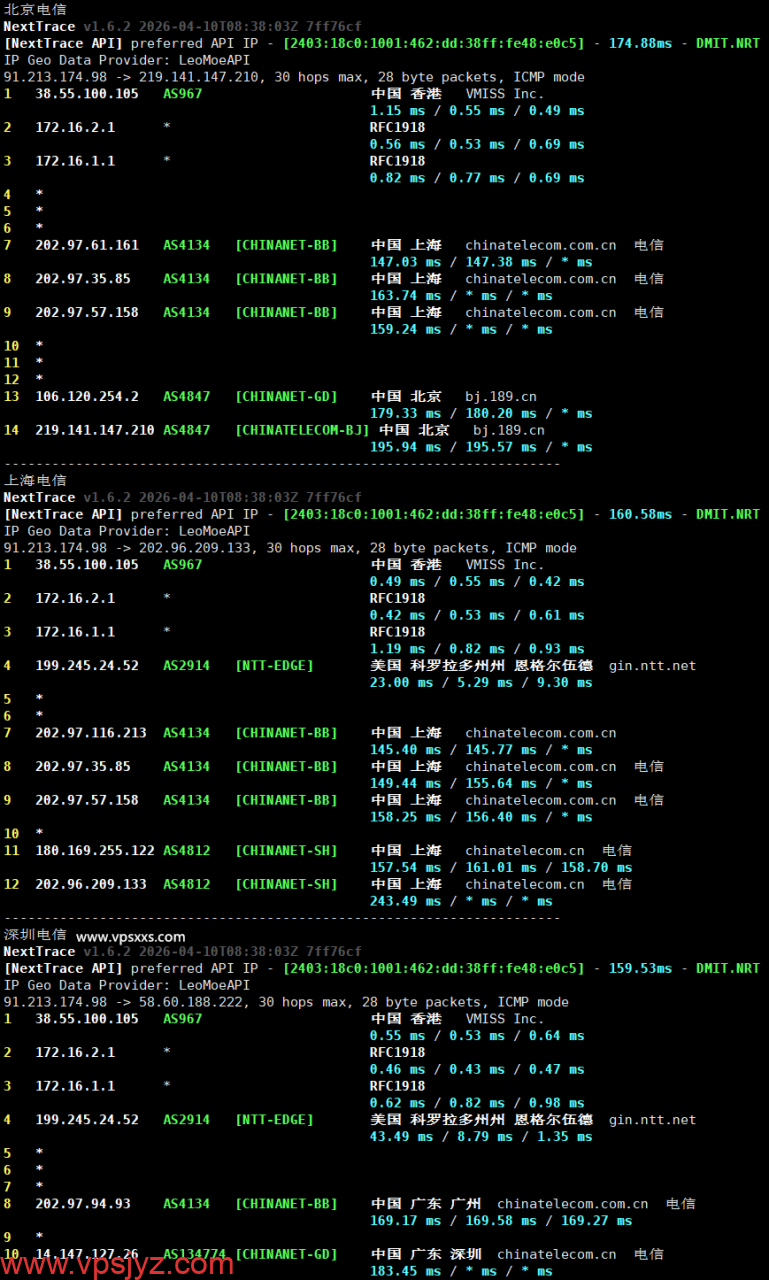Select the CHINATELECOM-BJ network tag
This screenshot has width=769, height=1280.
tap(302, 430)
